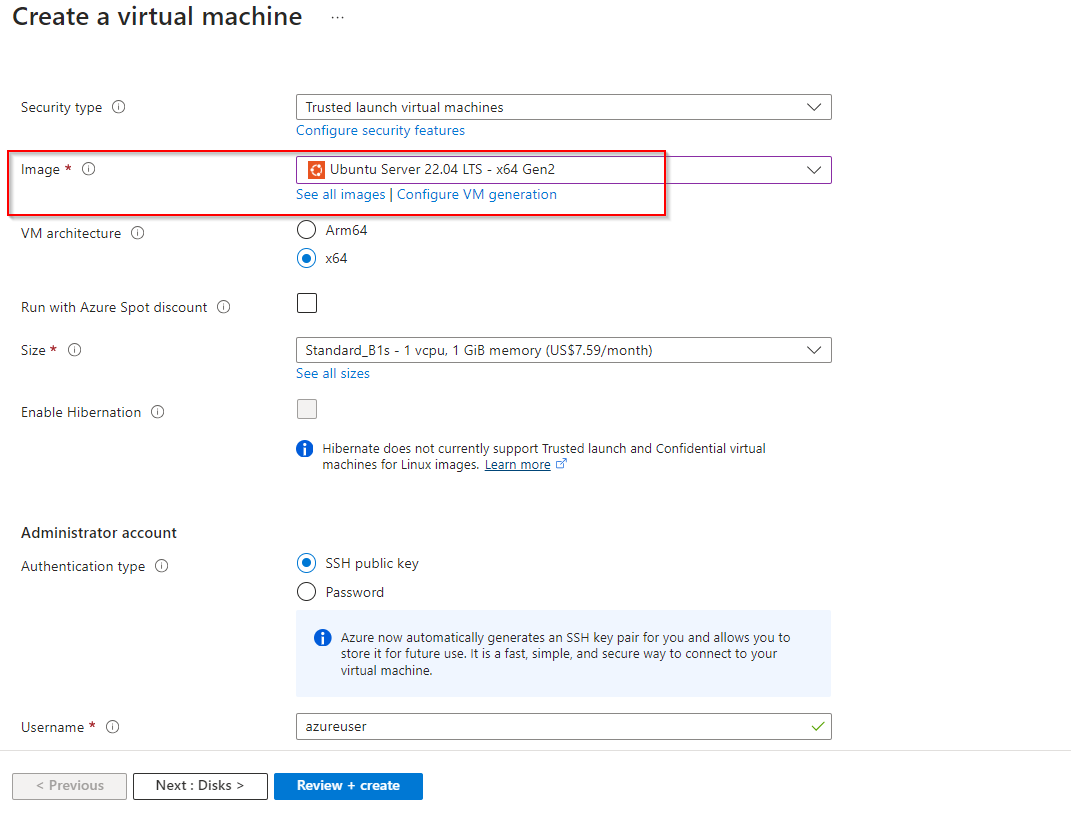Click Authentication type info icon

tap(162, 566)
